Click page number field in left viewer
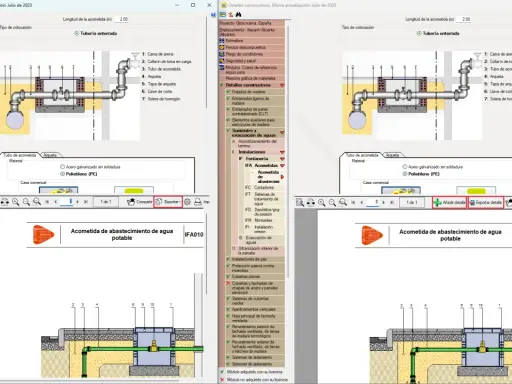512x384 pixels. tap(66, 202)
